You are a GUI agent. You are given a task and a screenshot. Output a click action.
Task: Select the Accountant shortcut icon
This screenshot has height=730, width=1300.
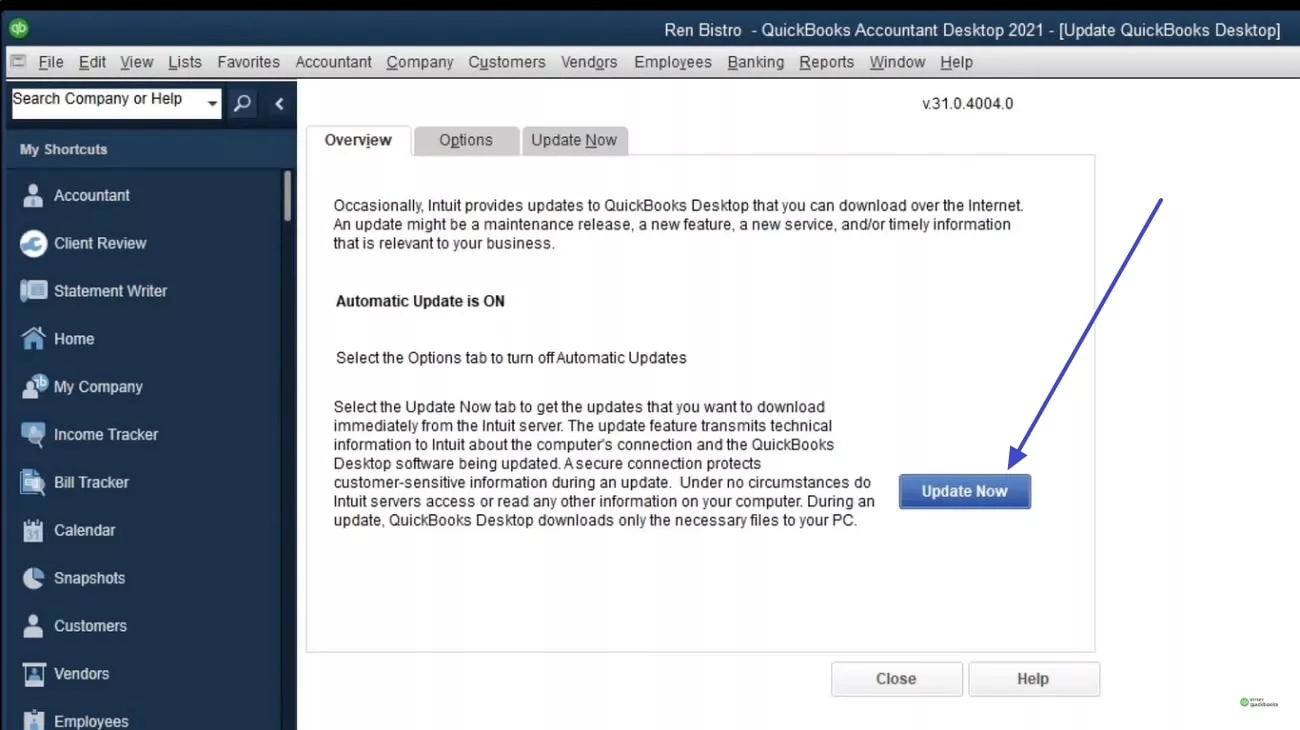pyautogui.click(x=34, y=195)
